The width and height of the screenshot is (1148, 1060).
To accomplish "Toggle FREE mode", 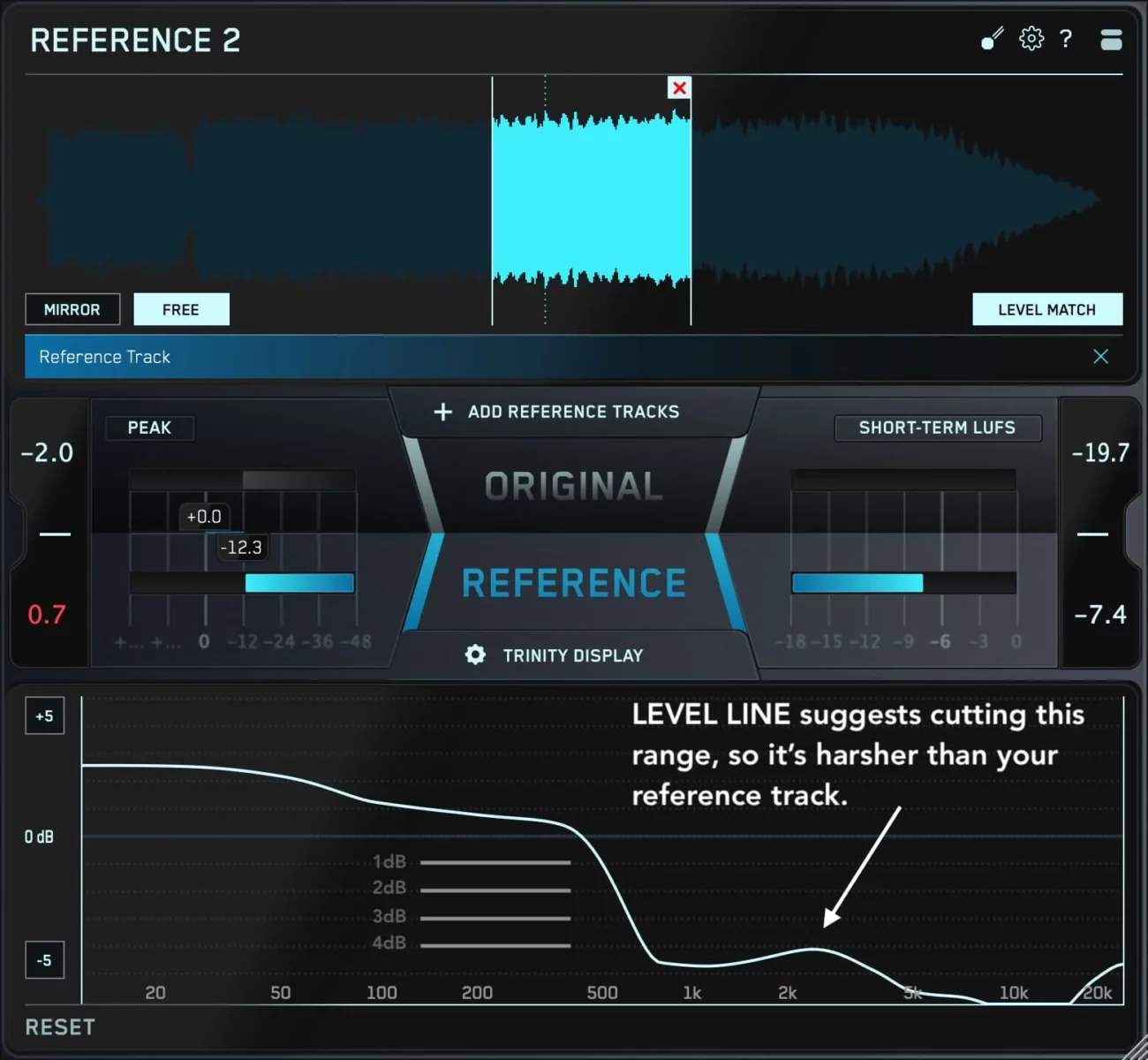I will pyautogui.click(x=181, y=309).
